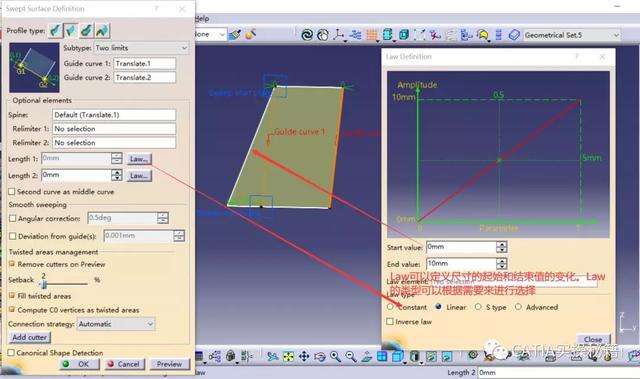The image size is (640, 379).
Task: Click the Fit All In icon
Action: tap(288, 357)
